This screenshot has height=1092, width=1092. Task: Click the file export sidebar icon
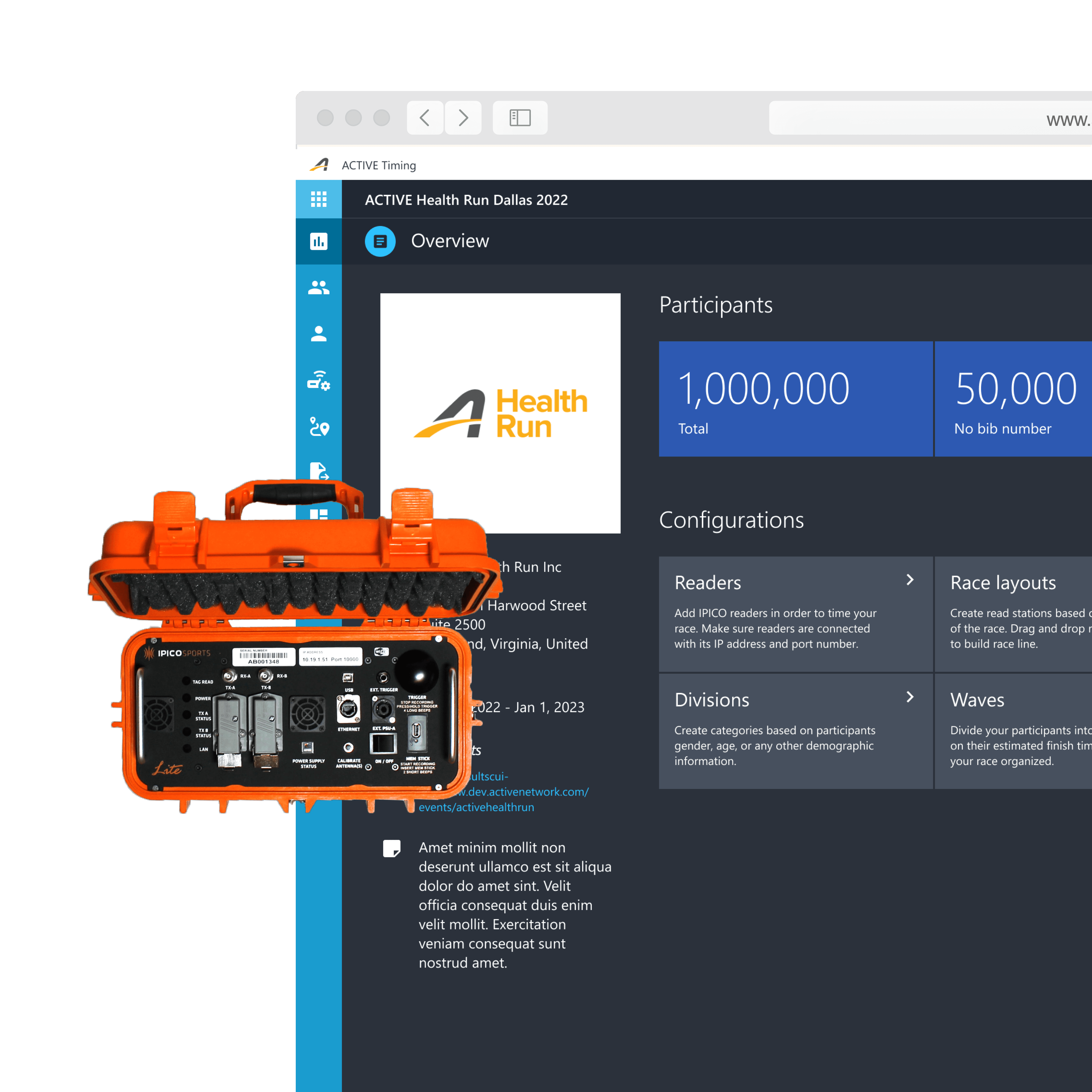coord(318,470)
